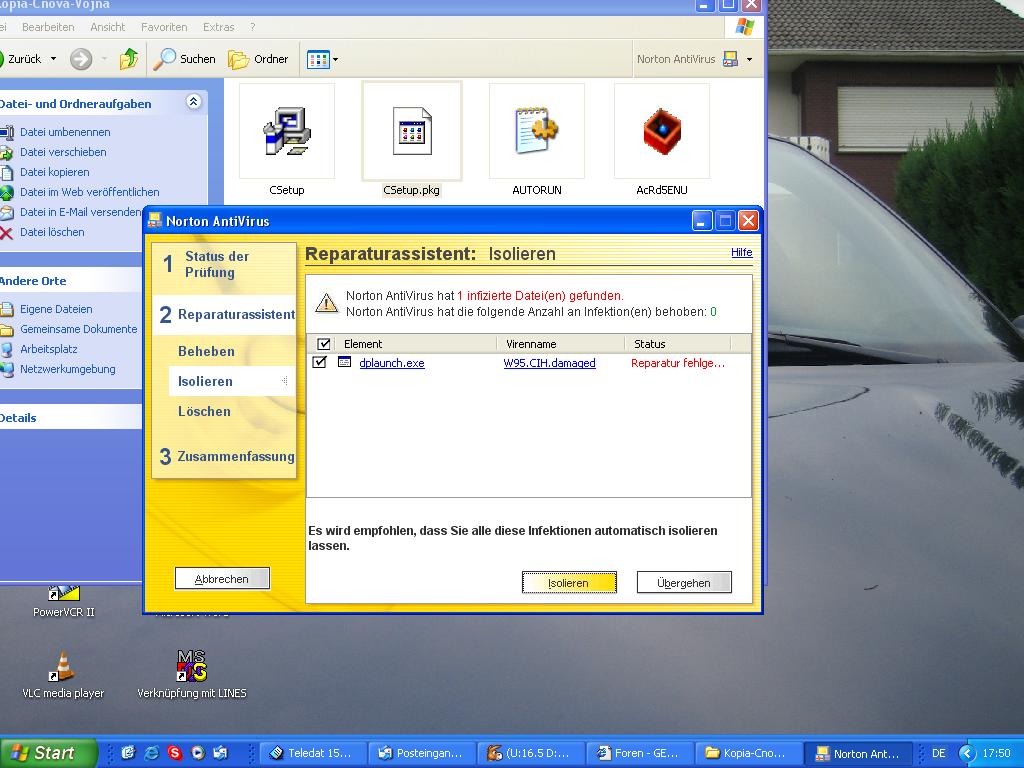Sort by the Status column header
The width and height of the screenshot is (1024, 768).
coord(678,344)
